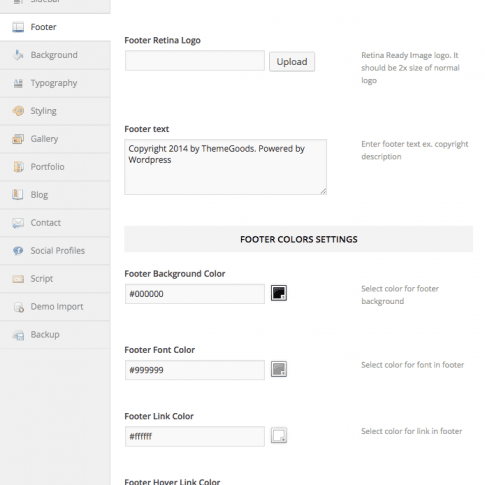Viewport: 485px width, 485px height.
Task: Open the Footer Link Color swatch
Action: click(x=279, y=435)
